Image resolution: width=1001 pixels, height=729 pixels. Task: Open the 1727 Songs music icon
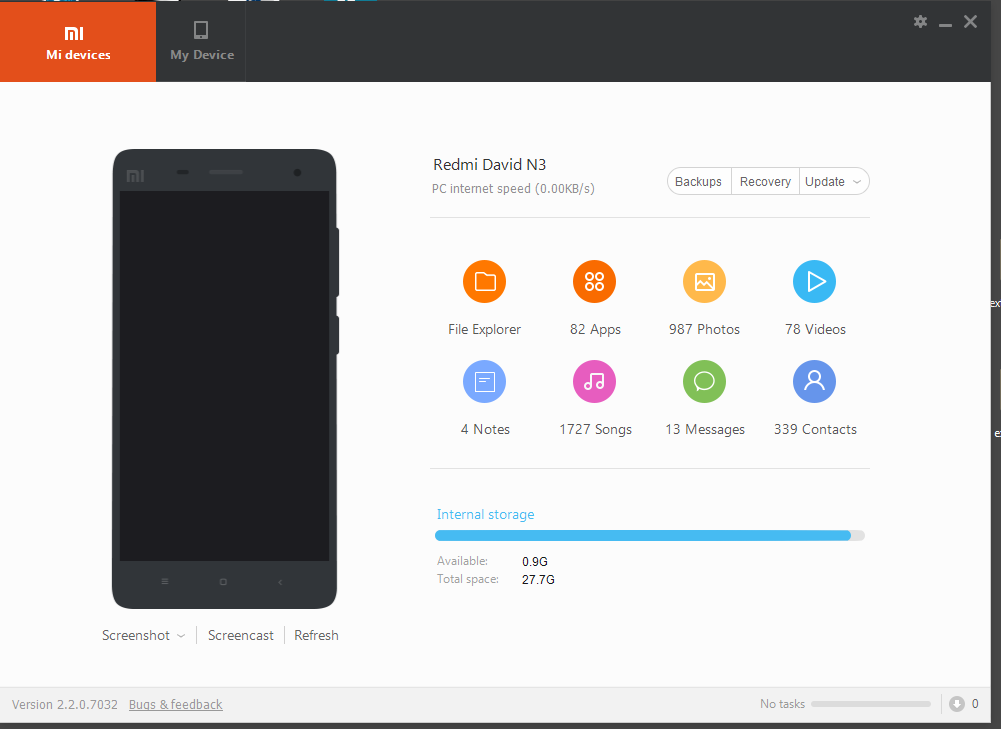coord(594,382)
